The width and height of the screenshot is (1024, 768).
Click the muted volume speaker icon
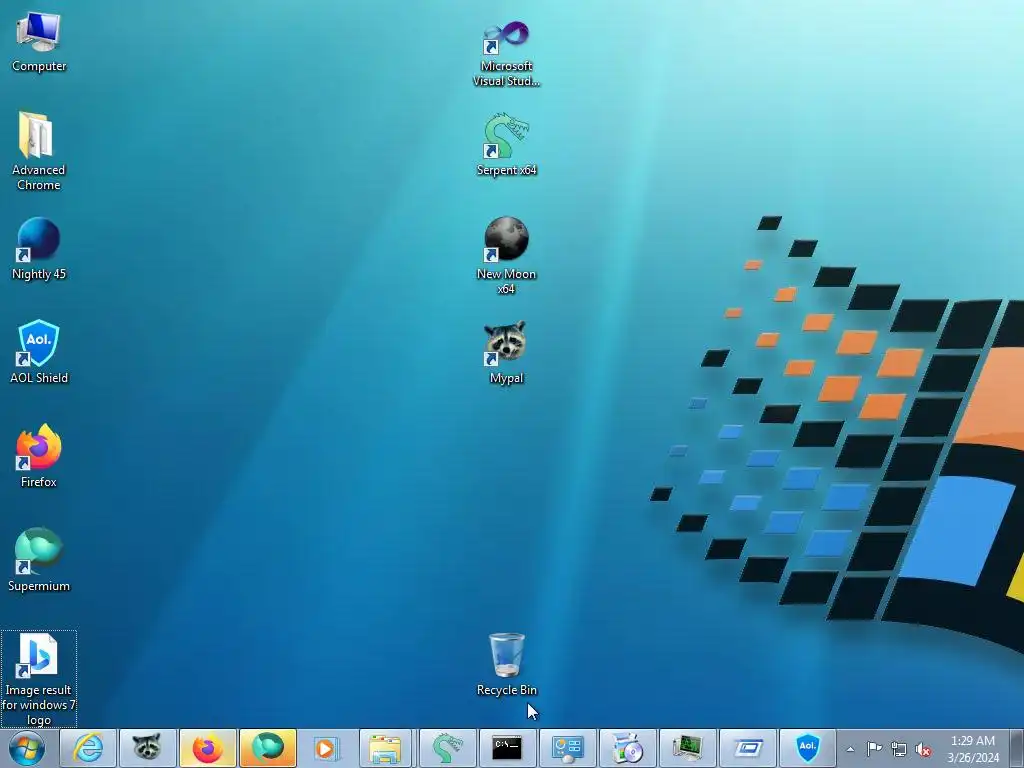[923, 749]
